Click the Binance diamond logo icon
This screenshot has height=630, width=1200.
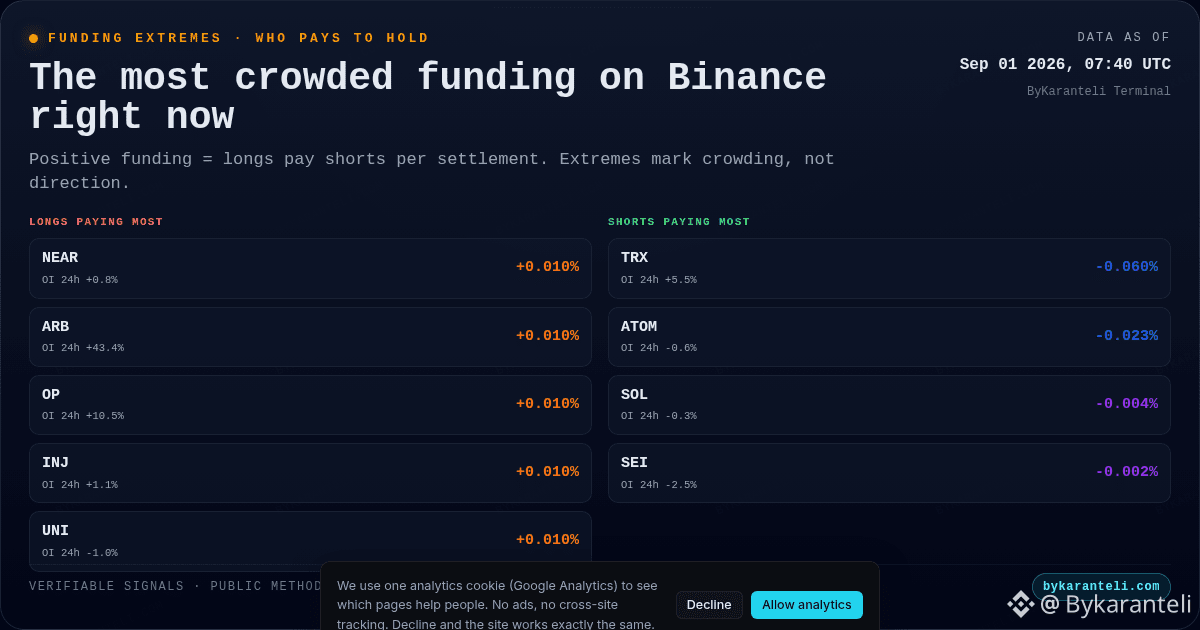click(1020, 604)
